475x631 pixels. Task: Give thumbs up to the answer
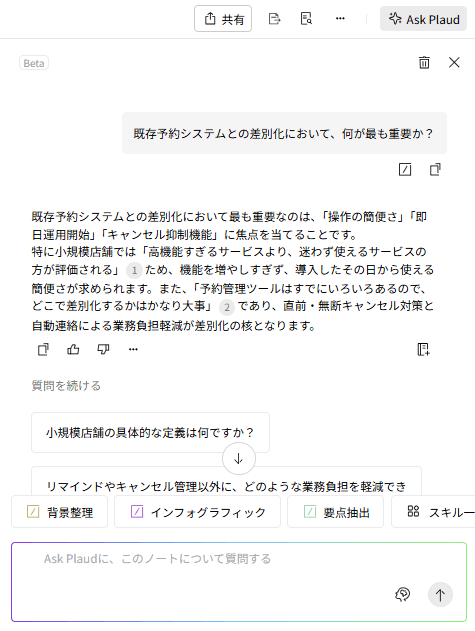[73, 349]
